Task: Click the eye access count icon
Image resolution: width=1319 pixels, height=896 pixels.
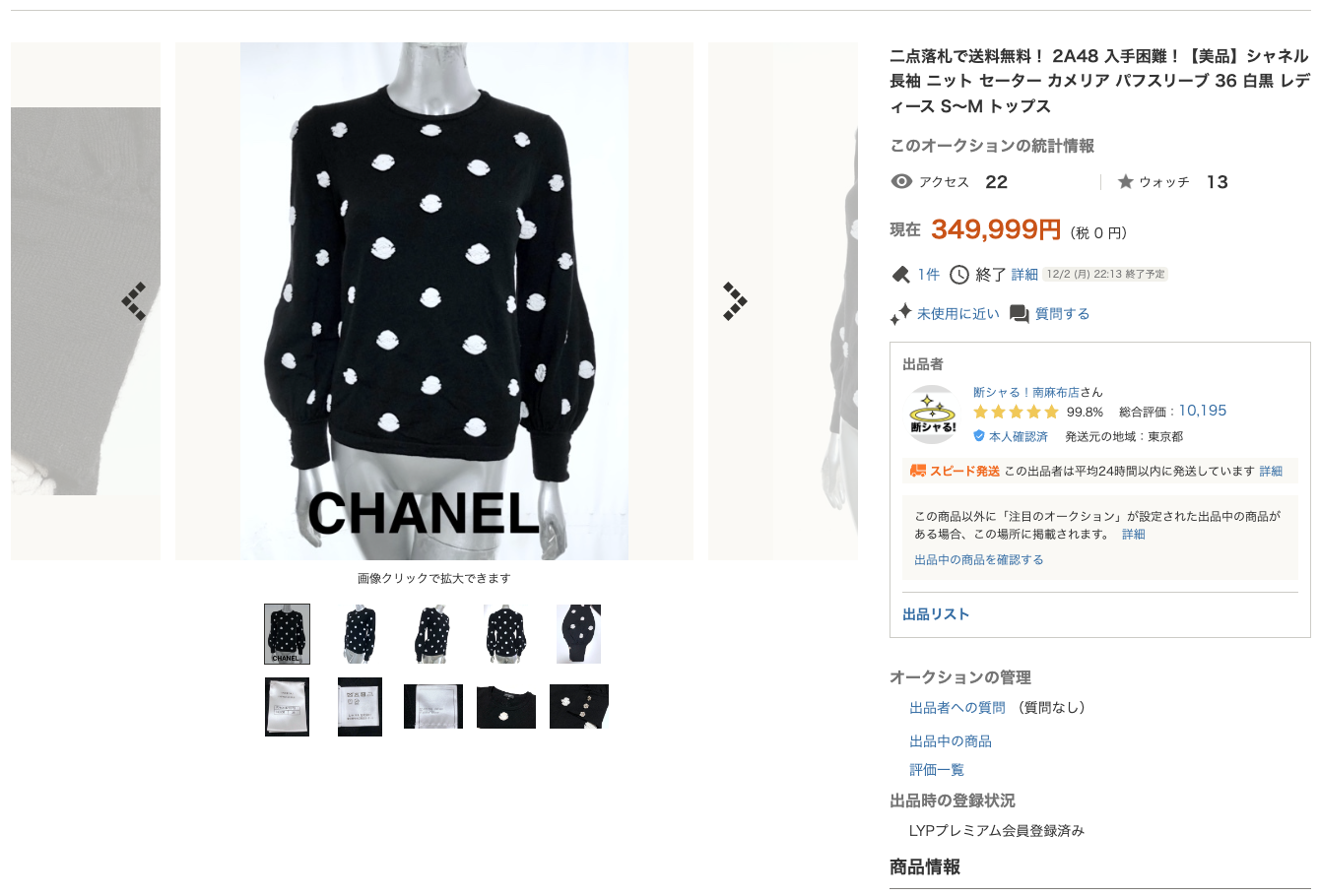Action: (901, 182)
